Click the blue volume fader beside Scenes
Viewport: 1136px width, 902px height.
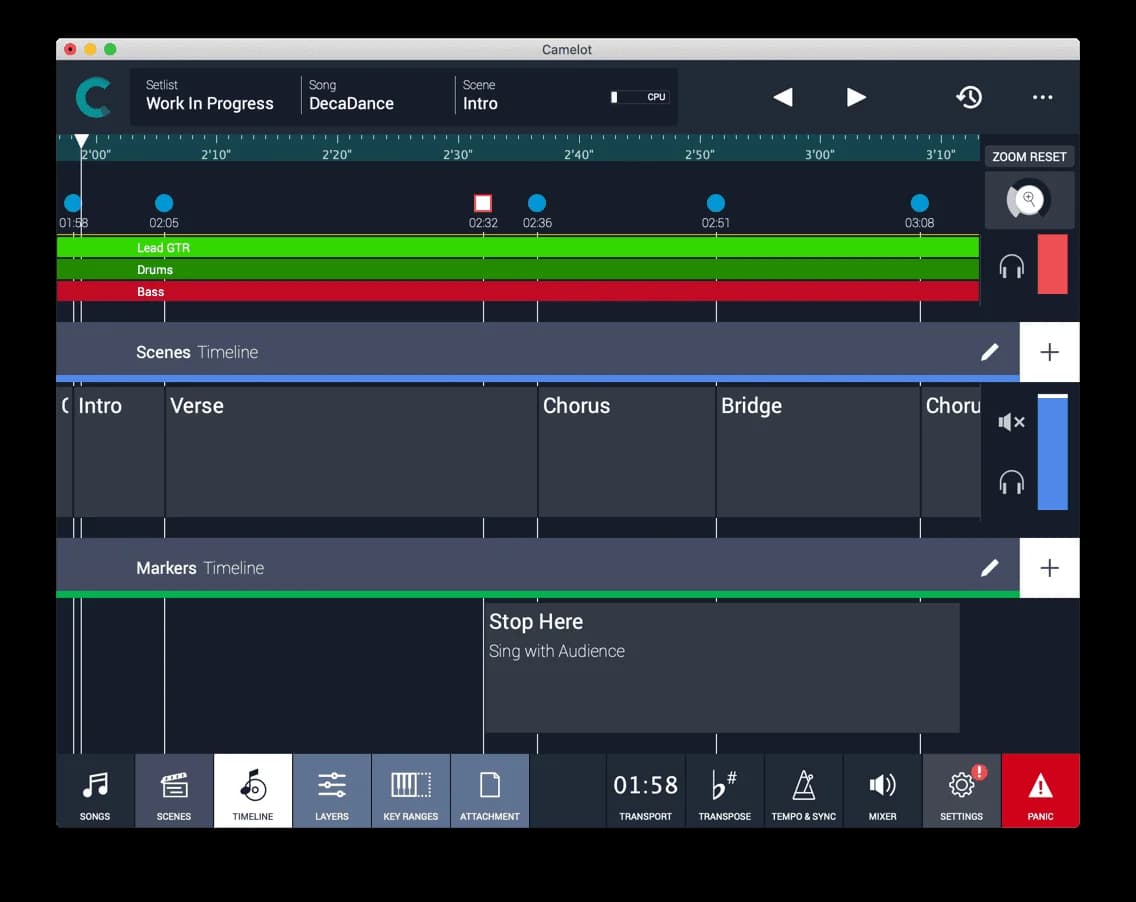click(1052, 452)
